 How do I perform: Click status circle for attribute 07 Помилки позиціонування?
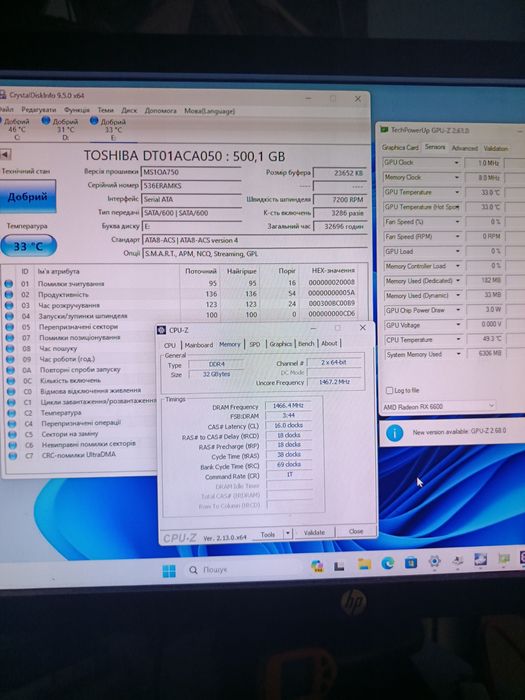[x=9, y=338]
